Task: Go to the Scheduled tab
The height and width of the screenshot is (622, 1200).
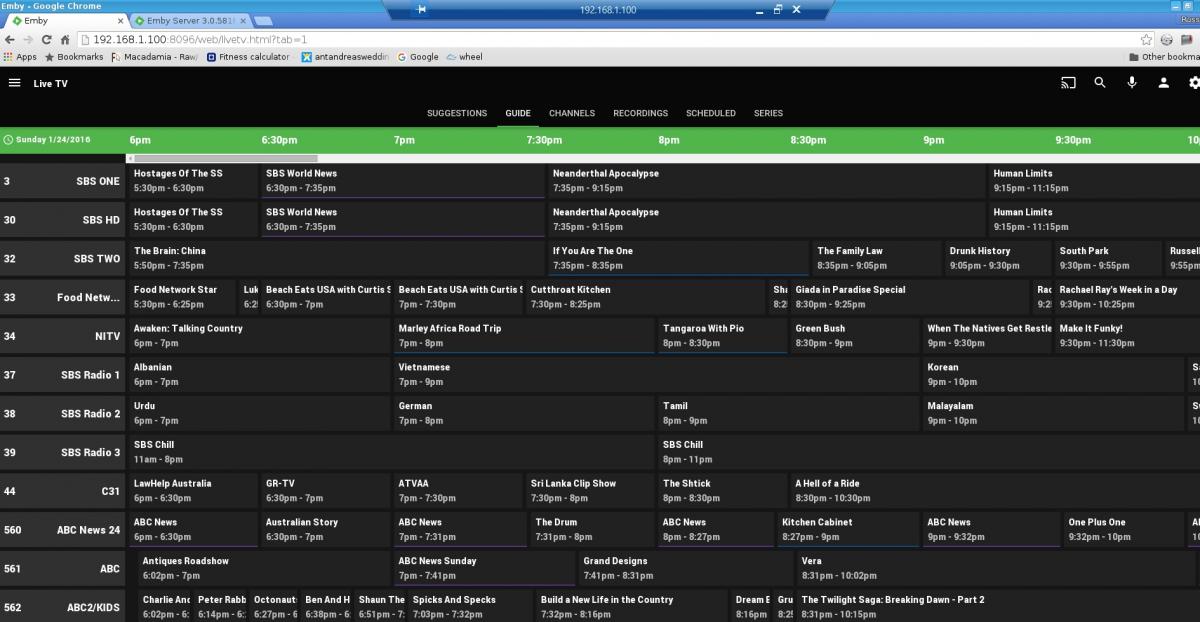Action: click(x=710, y=113)
